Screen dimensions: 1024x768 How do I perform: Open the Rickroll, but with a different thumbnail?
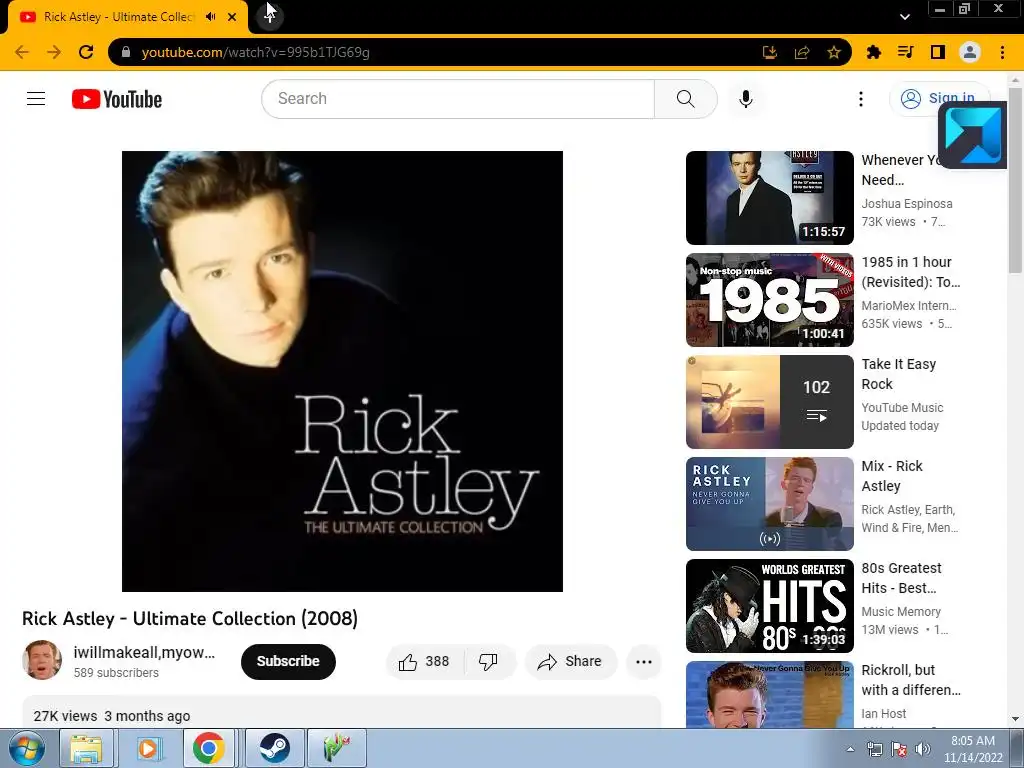tap(769, 694)
